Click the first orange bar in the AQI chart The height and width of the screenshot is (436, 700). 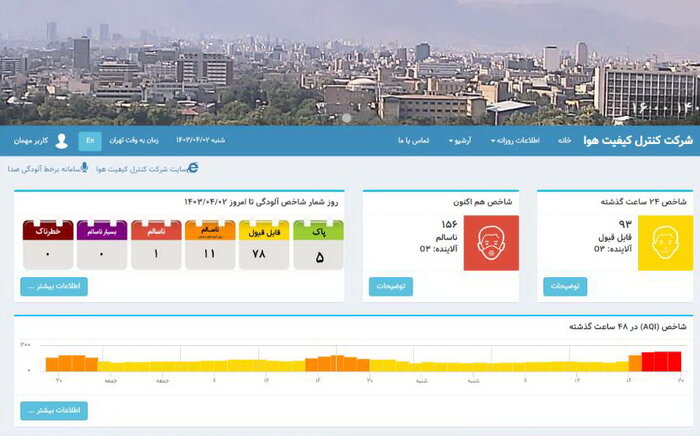click(52, 364)
